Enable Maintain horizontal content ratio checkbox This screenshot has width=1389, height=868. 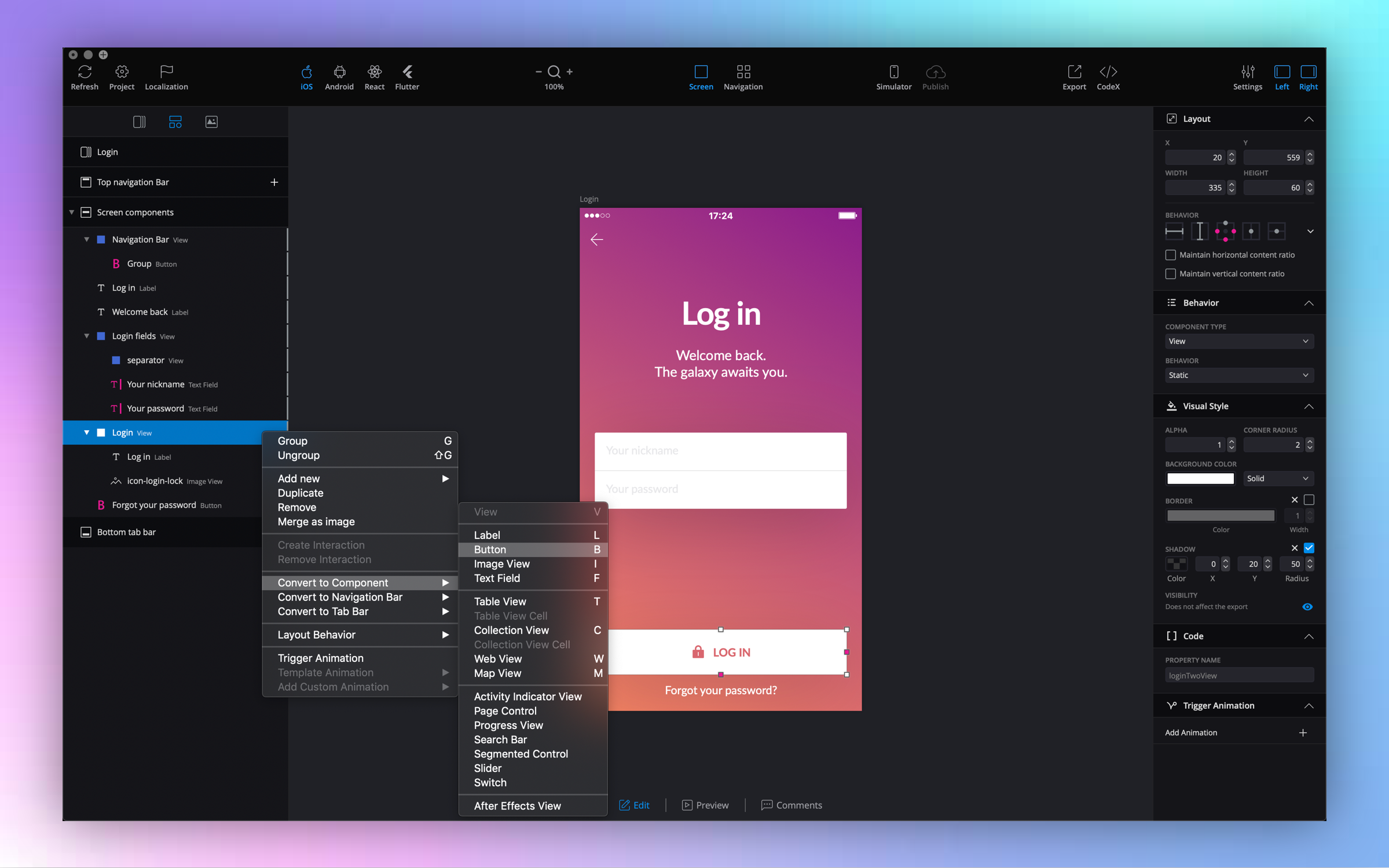tap(1171, 255)
